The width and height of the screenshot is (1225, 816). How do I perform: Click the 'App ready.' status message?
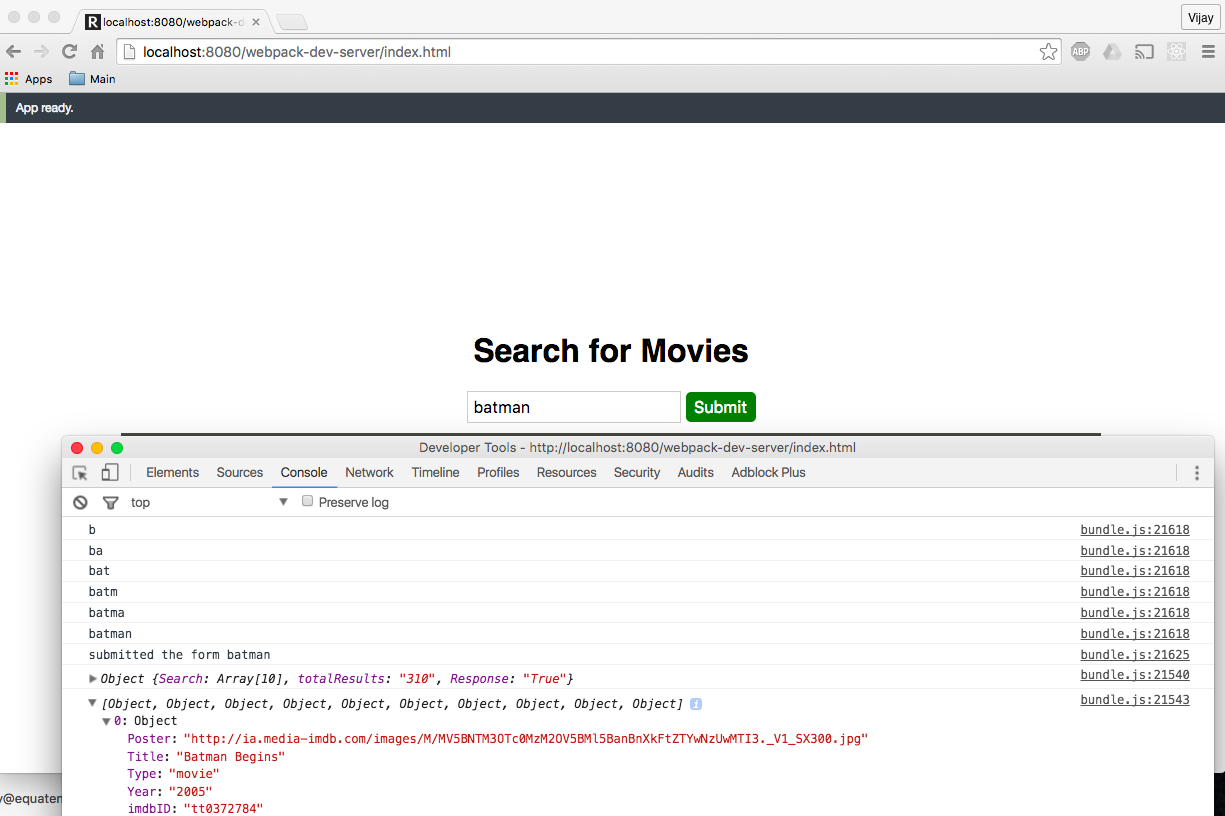(x=45, y=108)
